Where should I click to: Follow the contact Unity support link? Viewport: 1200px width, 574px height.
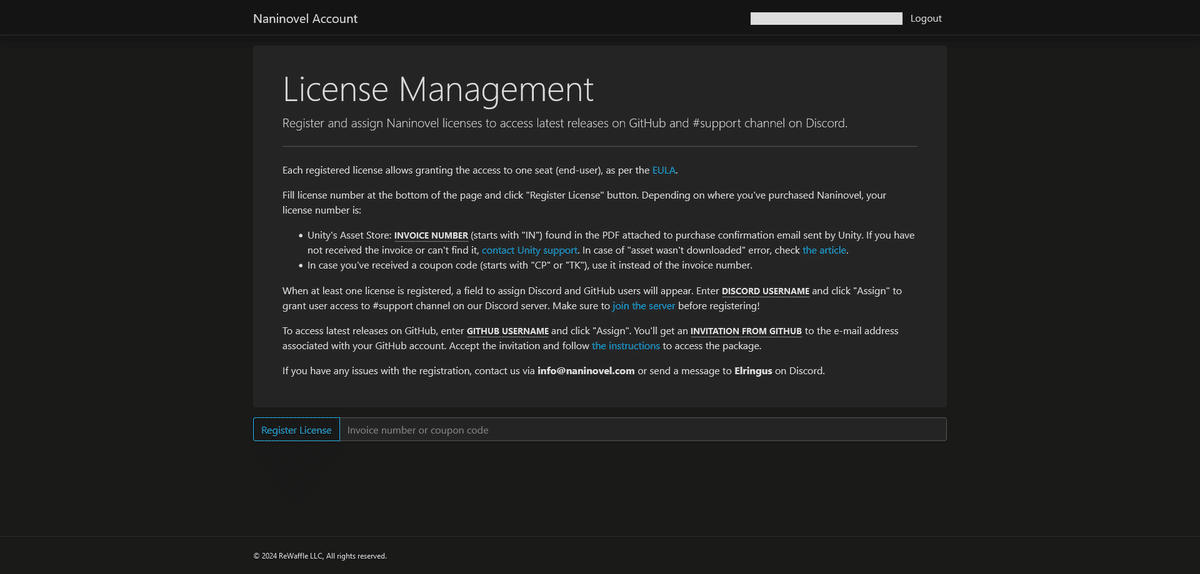(x=529, y=250)
